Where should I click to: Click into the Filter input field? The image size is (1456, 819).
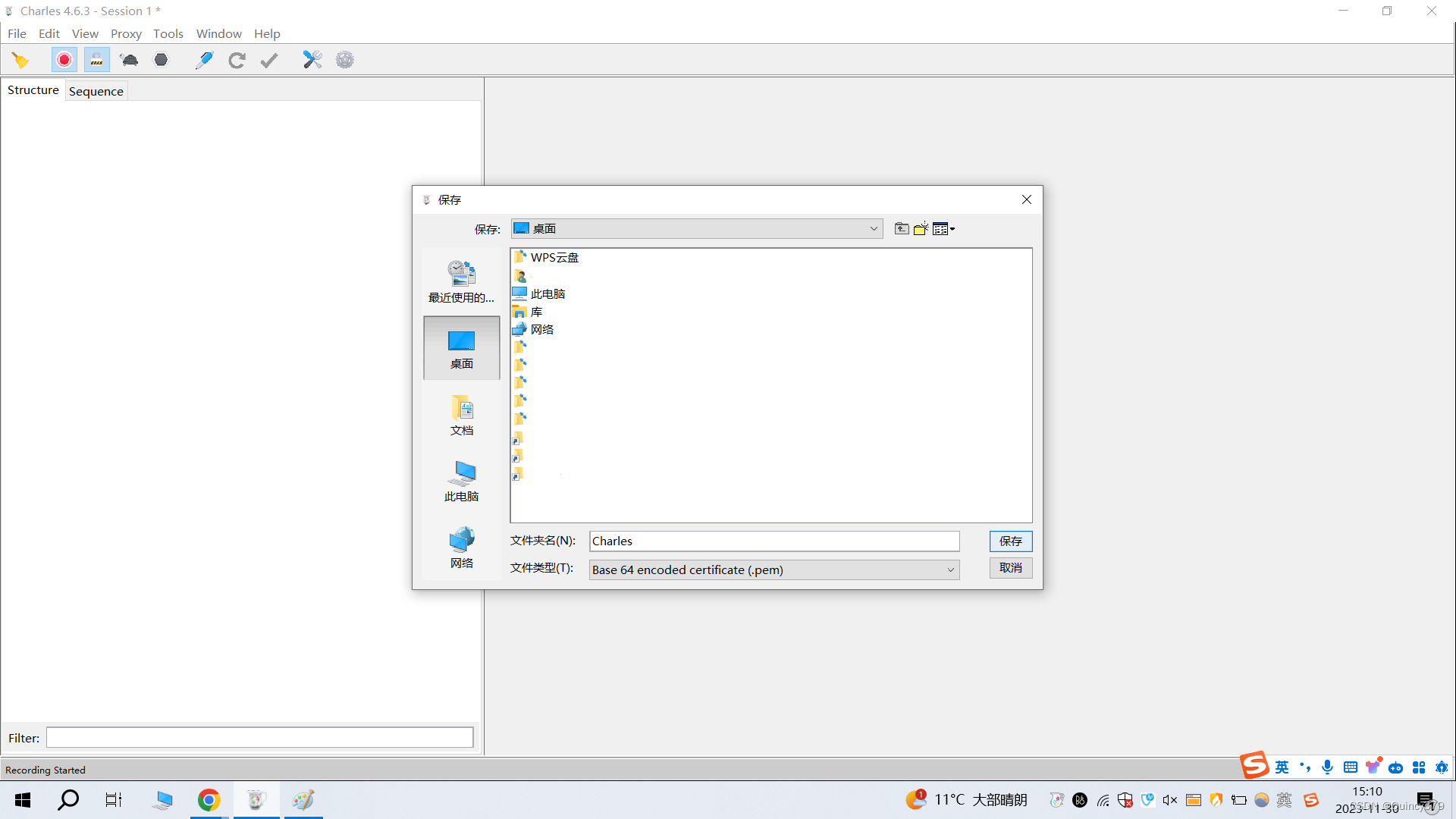pos(260,737)
